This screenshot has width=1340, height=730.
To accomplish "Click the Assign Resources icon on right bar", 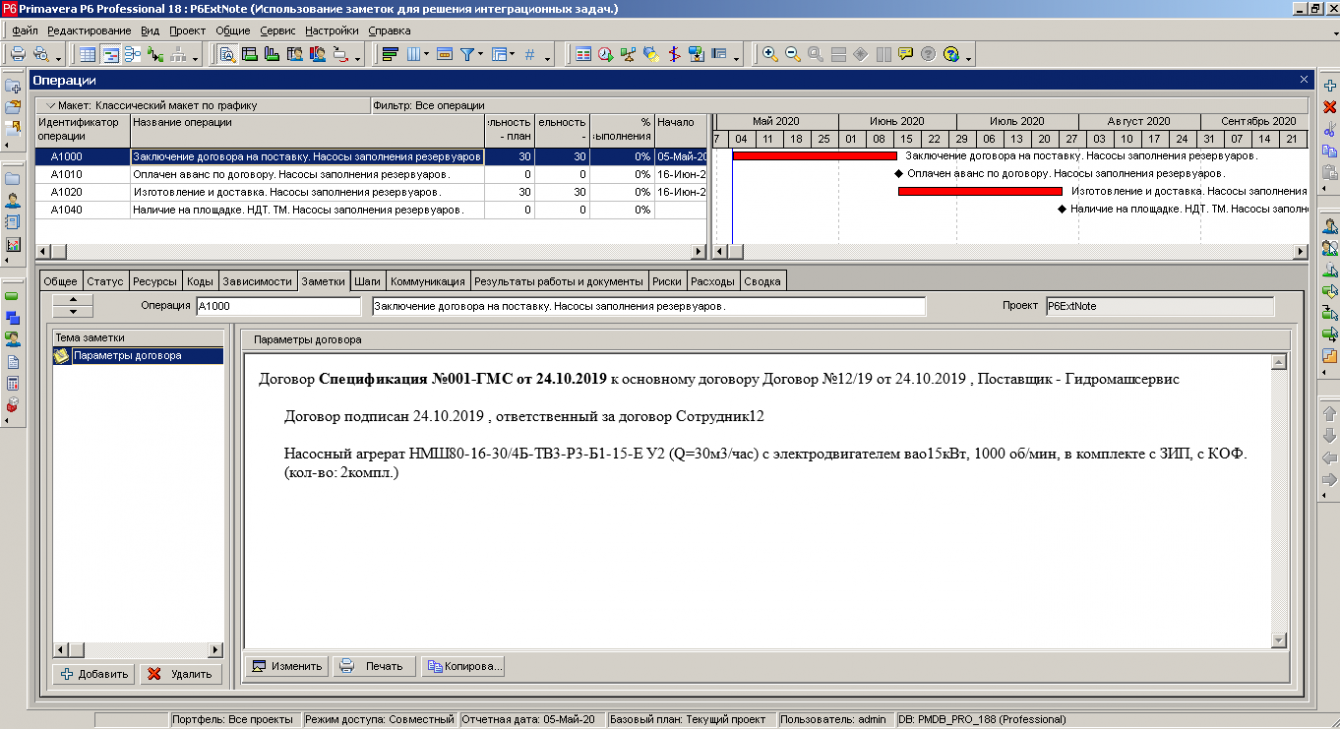I will [1330, 226].
